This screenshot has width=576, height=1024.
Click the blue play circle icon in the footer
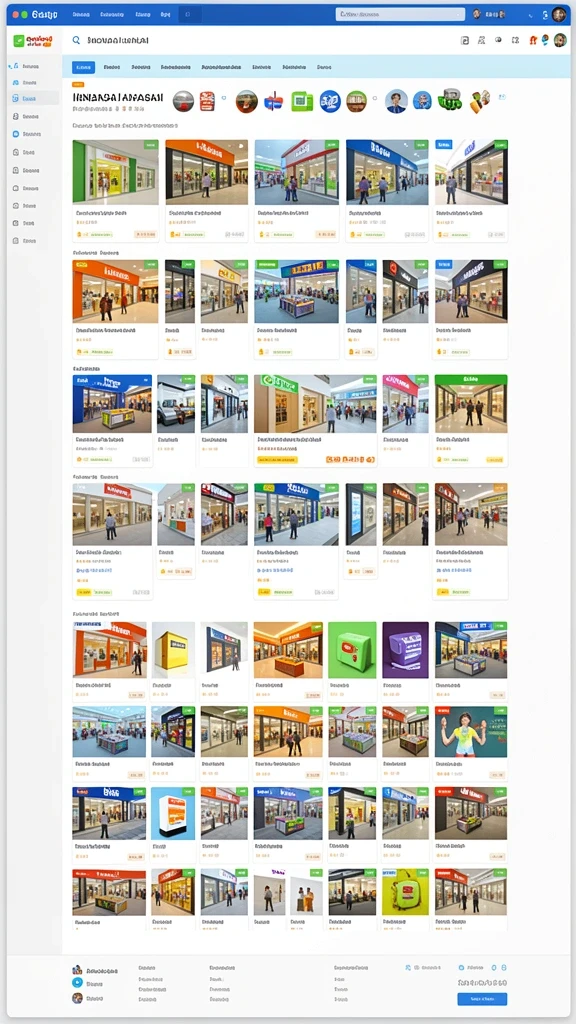pyautogui.click(x=77, y=983)
